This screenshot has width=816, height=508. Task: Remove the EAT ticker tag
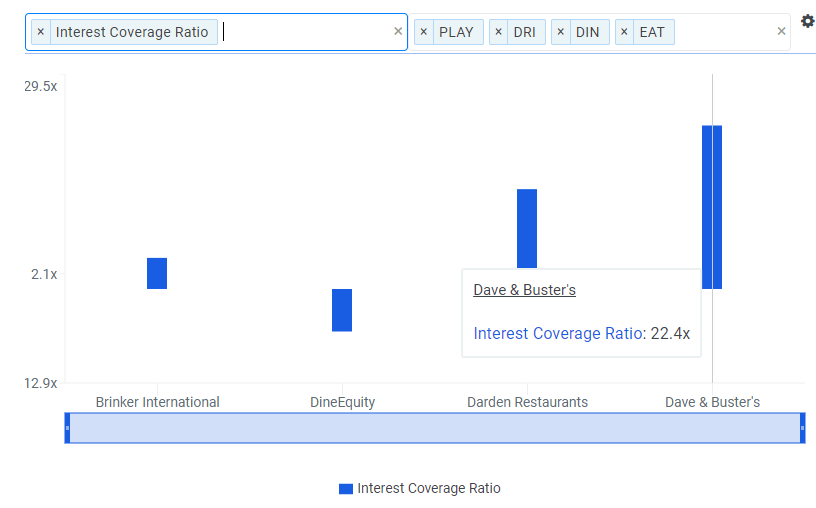pos(624,32)
